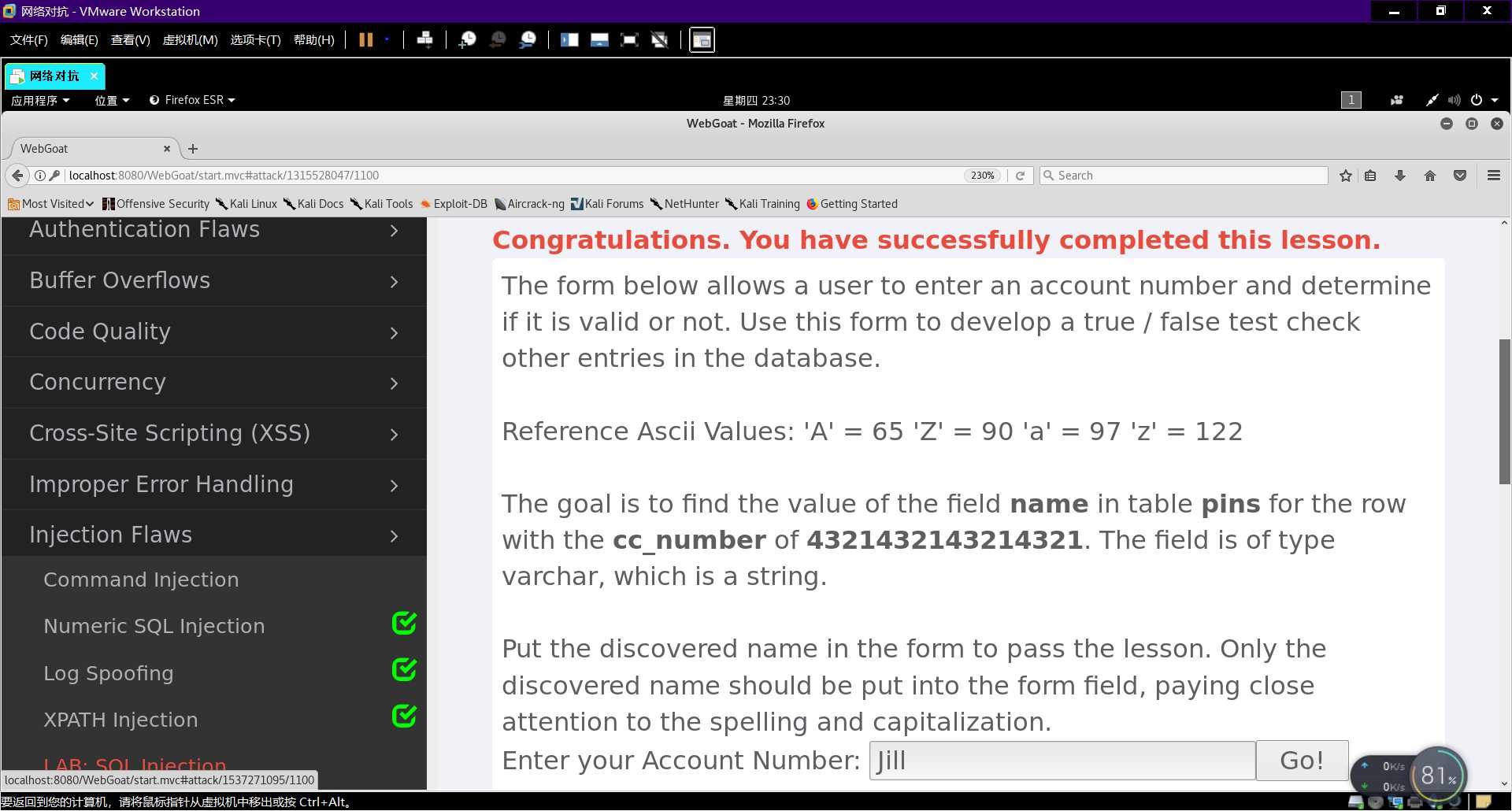1512x811 pixels.
Task: Click the URL address bar
Action: pos(512,175)
